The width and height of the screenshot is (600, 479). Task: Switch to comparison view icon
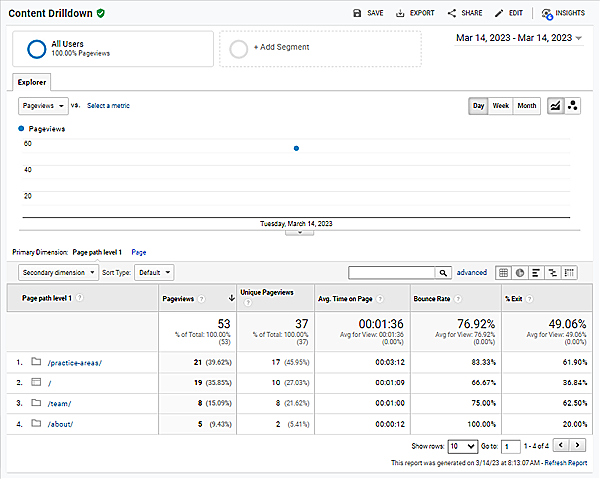tap(553, 273)
